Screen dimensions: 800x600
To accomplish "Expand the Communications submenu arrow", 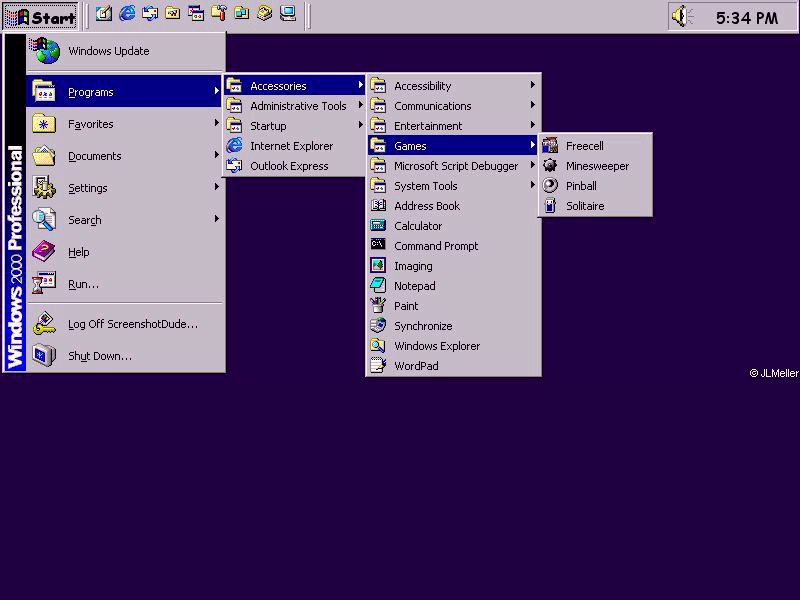I will 532,105.
